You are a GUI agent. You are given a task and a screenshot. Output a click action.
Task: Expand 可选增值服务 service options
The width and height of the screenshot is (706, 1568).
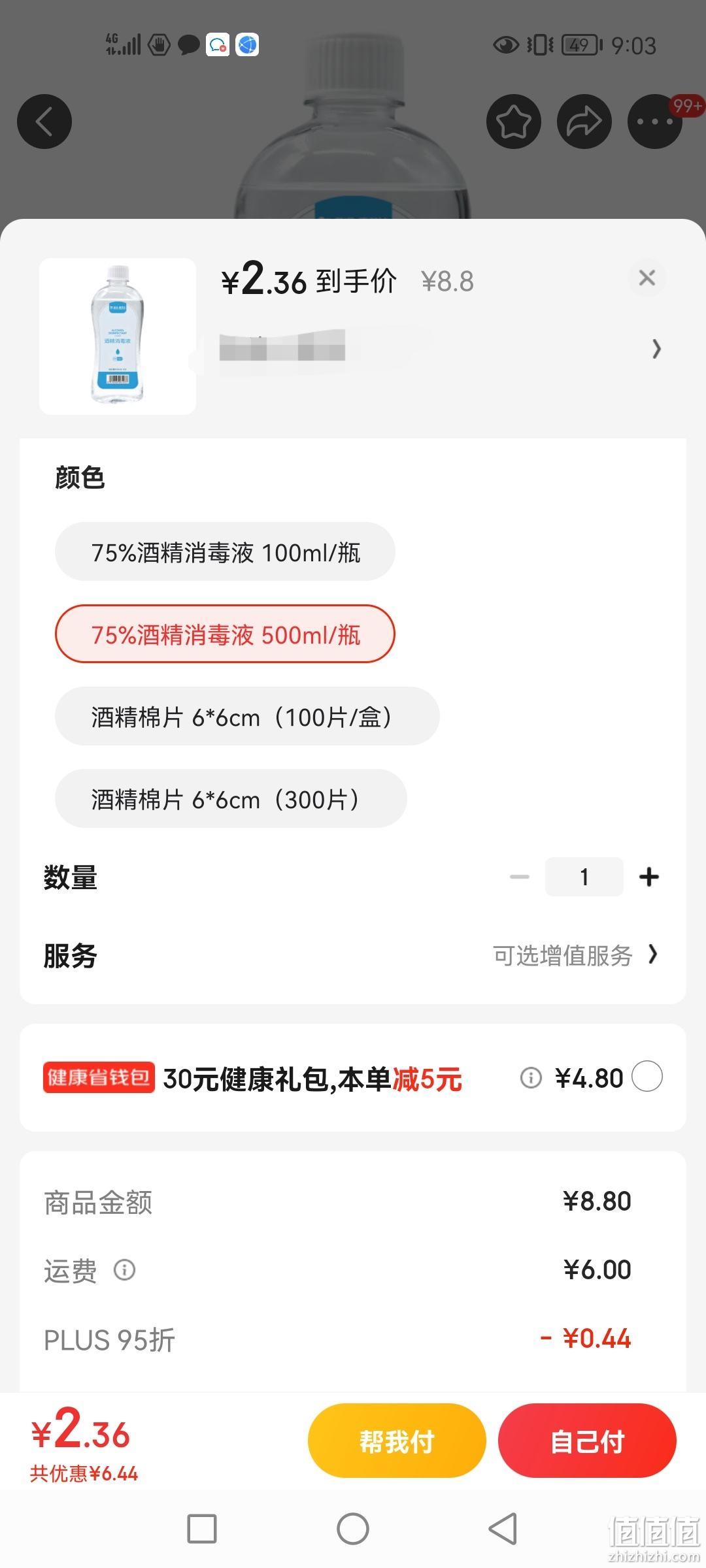coord(575,955)
